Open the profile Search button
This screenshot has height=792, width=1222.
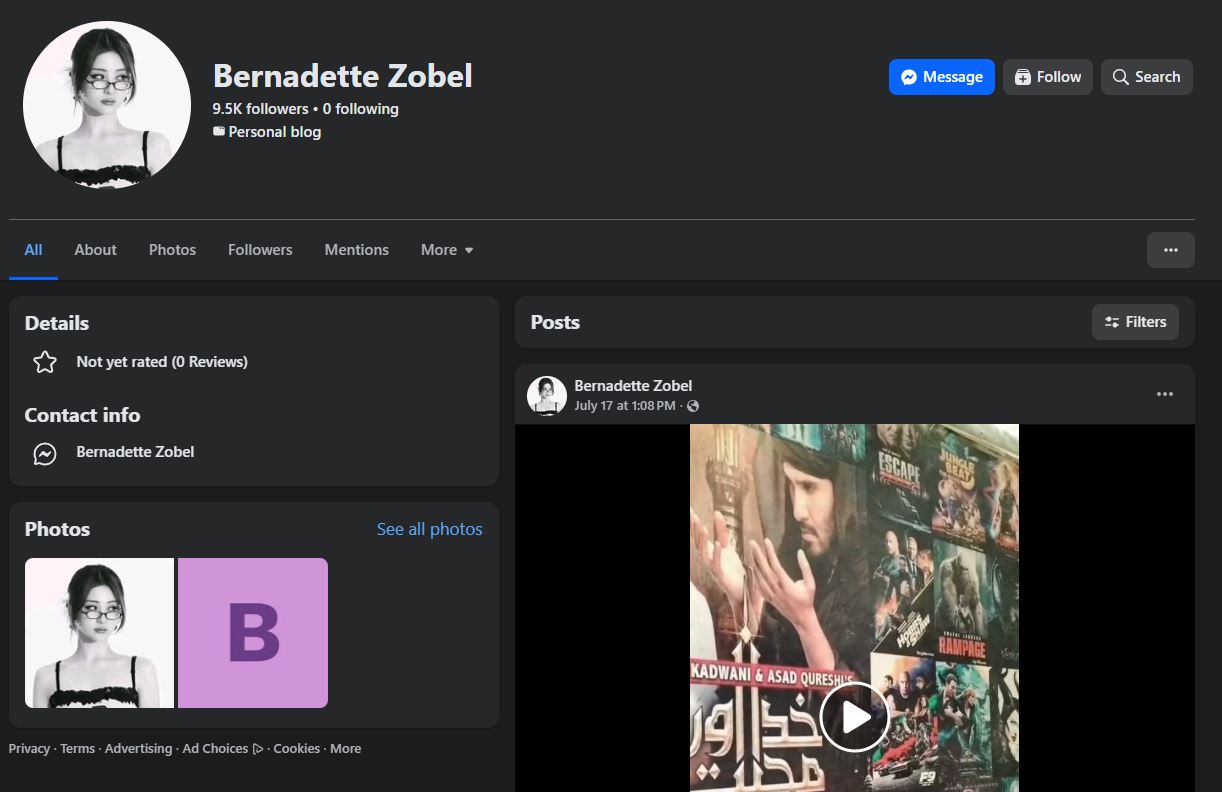point(1146,77)
